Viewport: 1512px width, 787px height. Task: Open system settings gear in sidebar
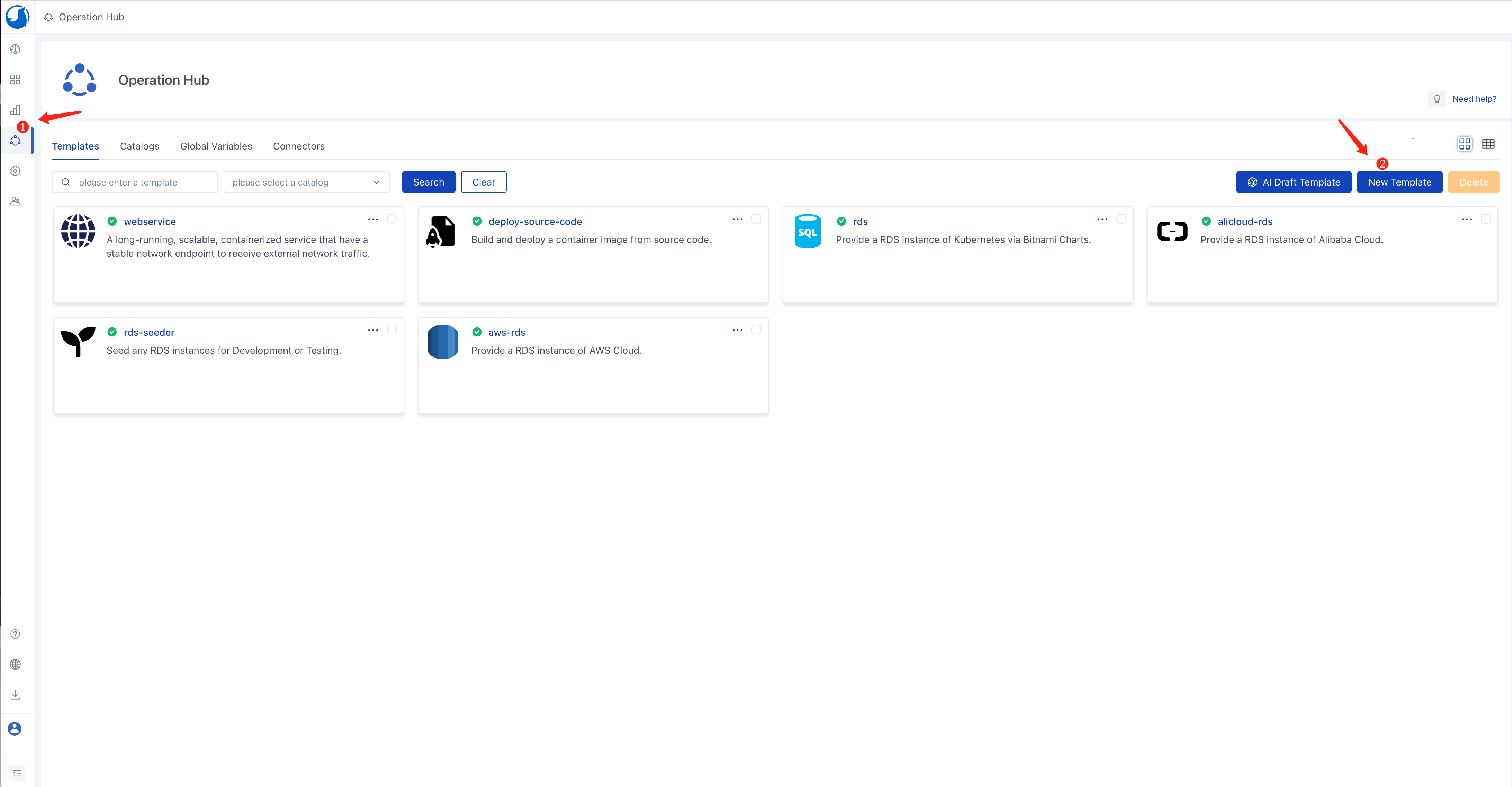pos(15,171)
